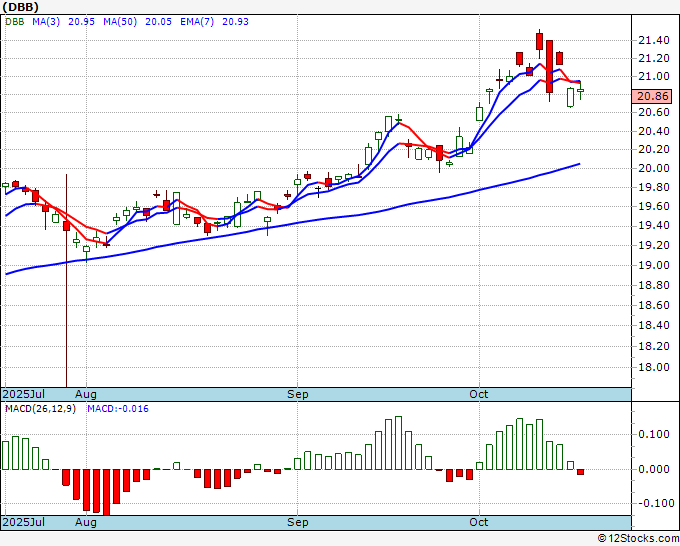This screenshot has width=680, height=546.
Task: Click the 19.40 price axis label
Action: 654,226
